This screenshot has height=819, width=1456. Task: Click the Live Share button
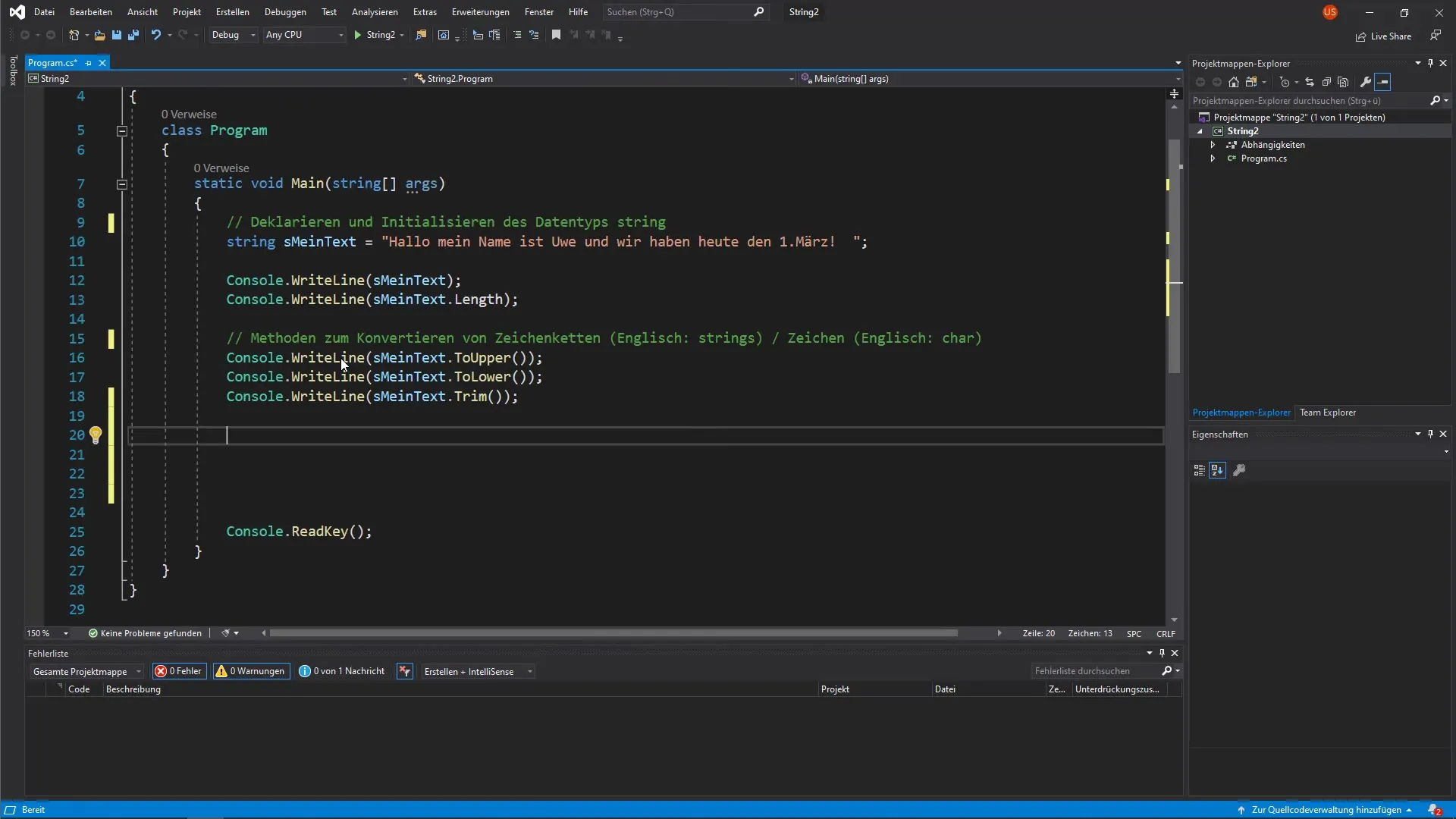pyautogui.click(x=1384, y=36)
